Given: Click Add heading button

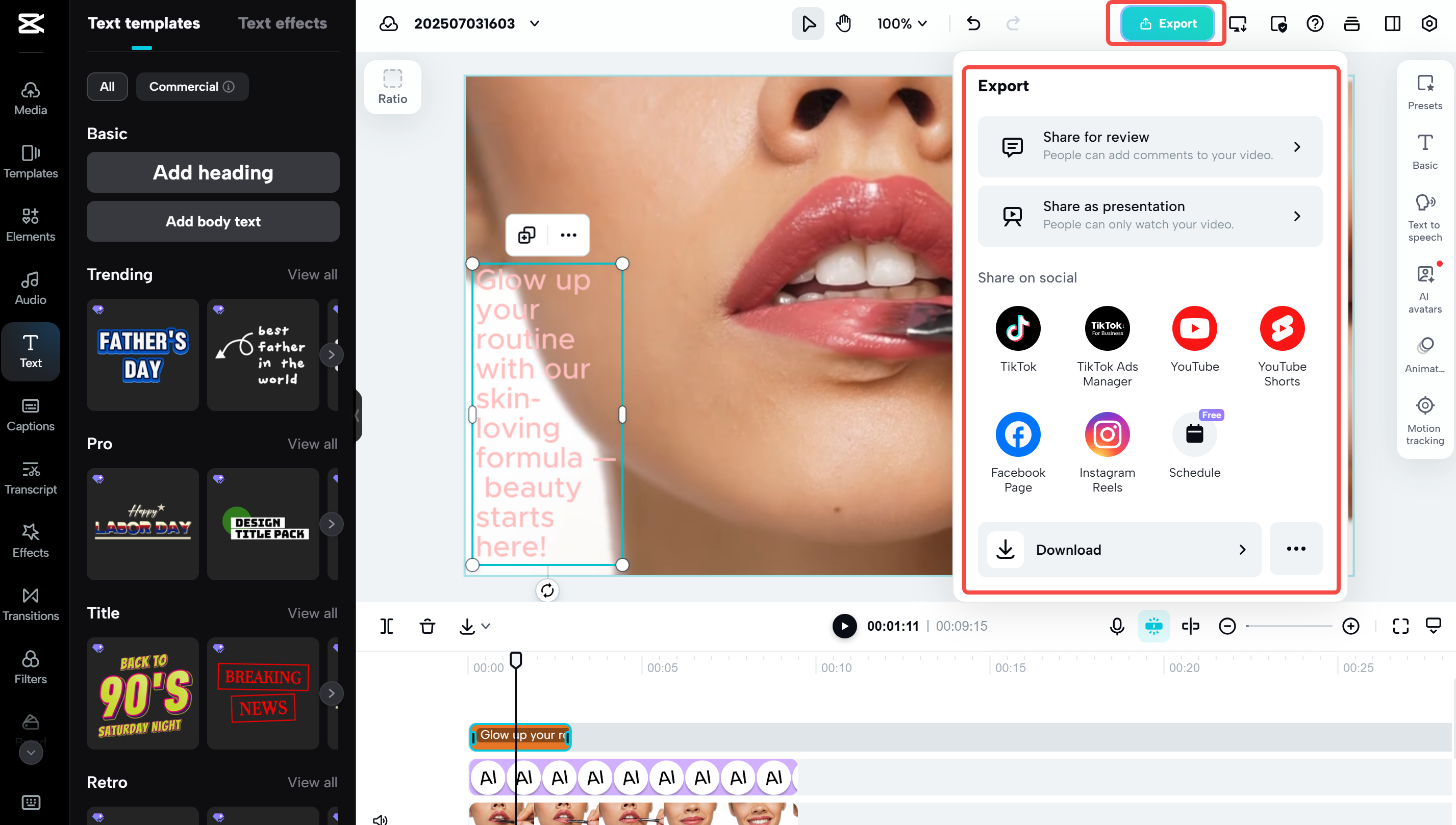Looking at the screenshot, I should 213,172.
